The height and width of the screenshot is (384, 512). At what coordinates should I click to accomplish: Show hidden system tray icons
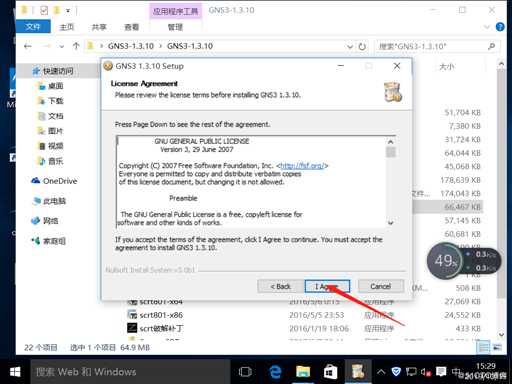tap(381, 371)
